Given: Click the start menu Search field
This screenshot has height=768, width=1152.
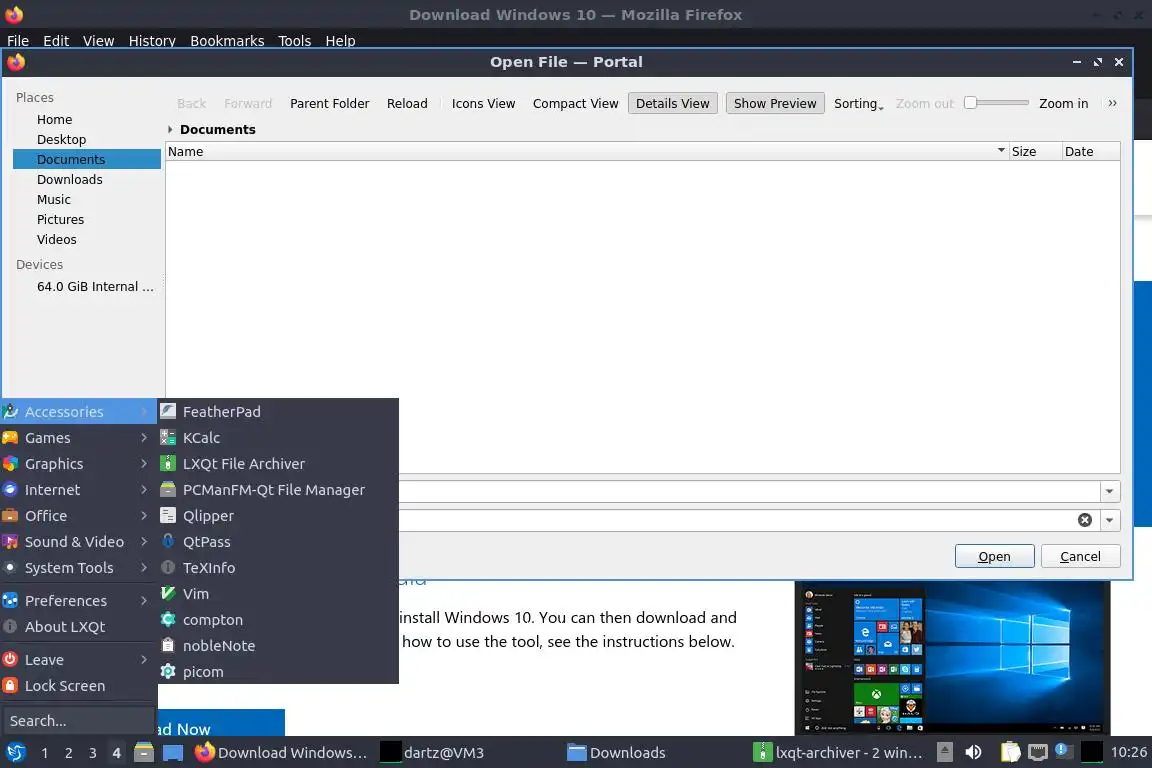Looking at the screenshot, I should 79,721.
